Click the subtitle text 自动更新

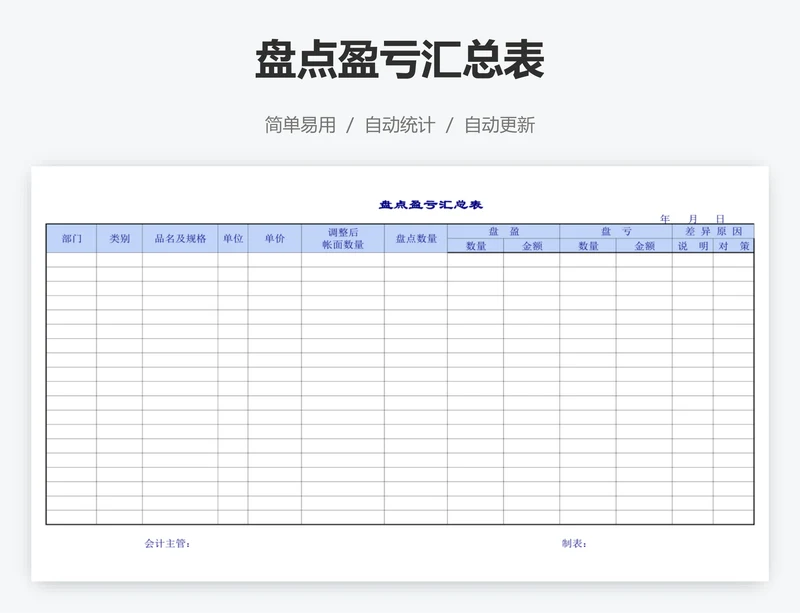499,125
